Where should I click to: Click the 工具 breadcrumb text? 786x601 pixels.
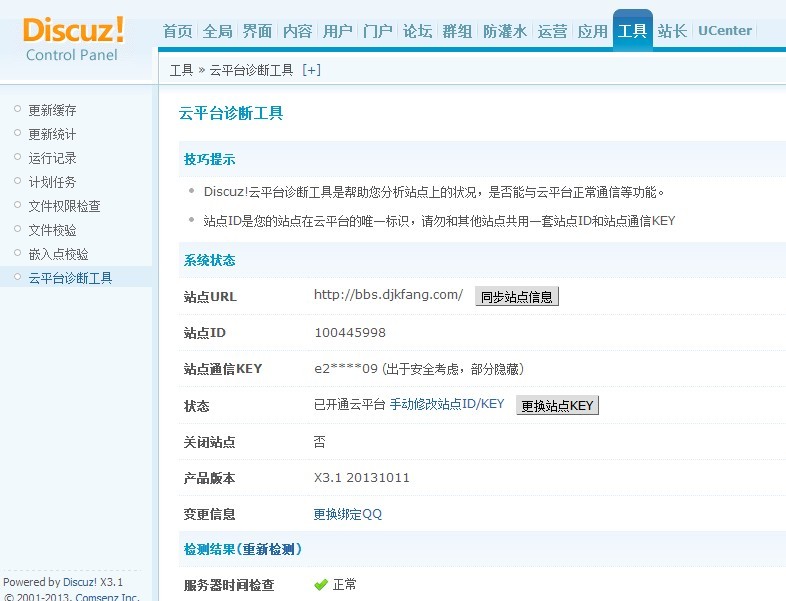click(x=181, y=70)
